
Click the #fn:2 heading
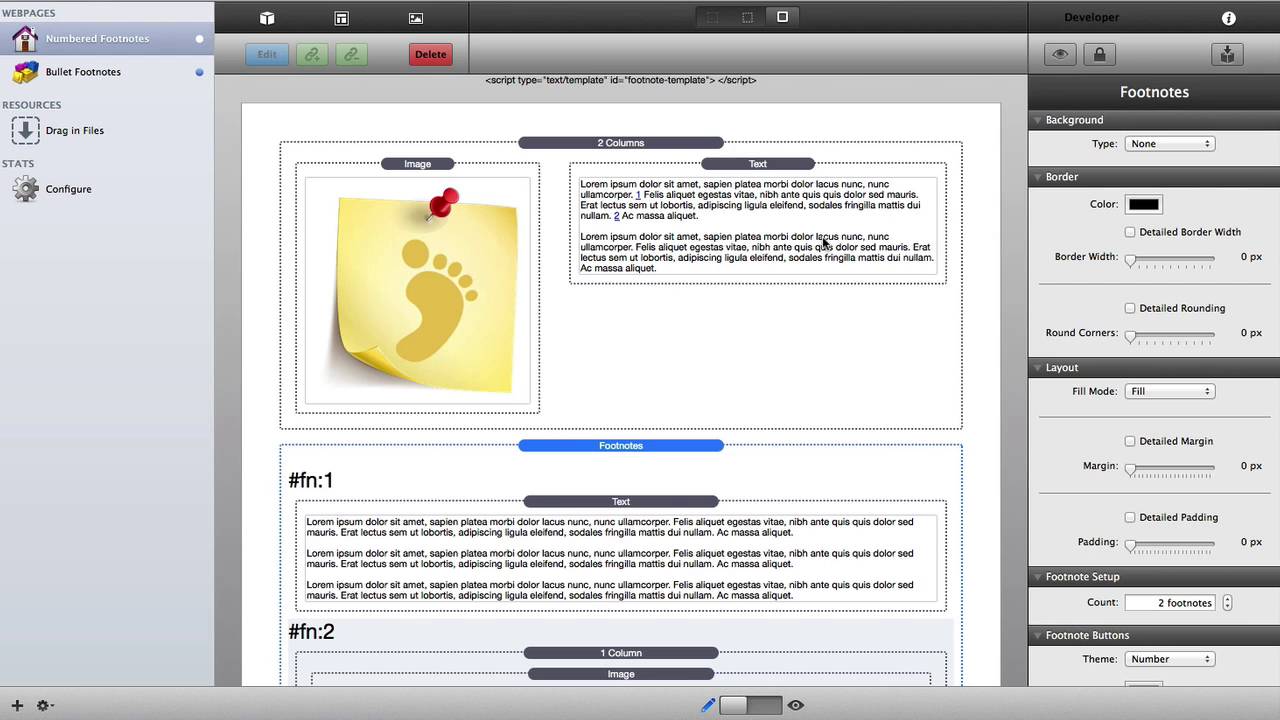[311, 632]
